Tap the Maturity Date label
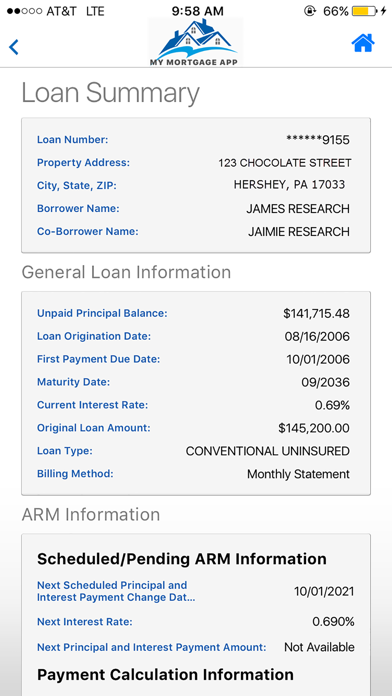The width and height of the screenshot is (392, 696). (73, 382)
